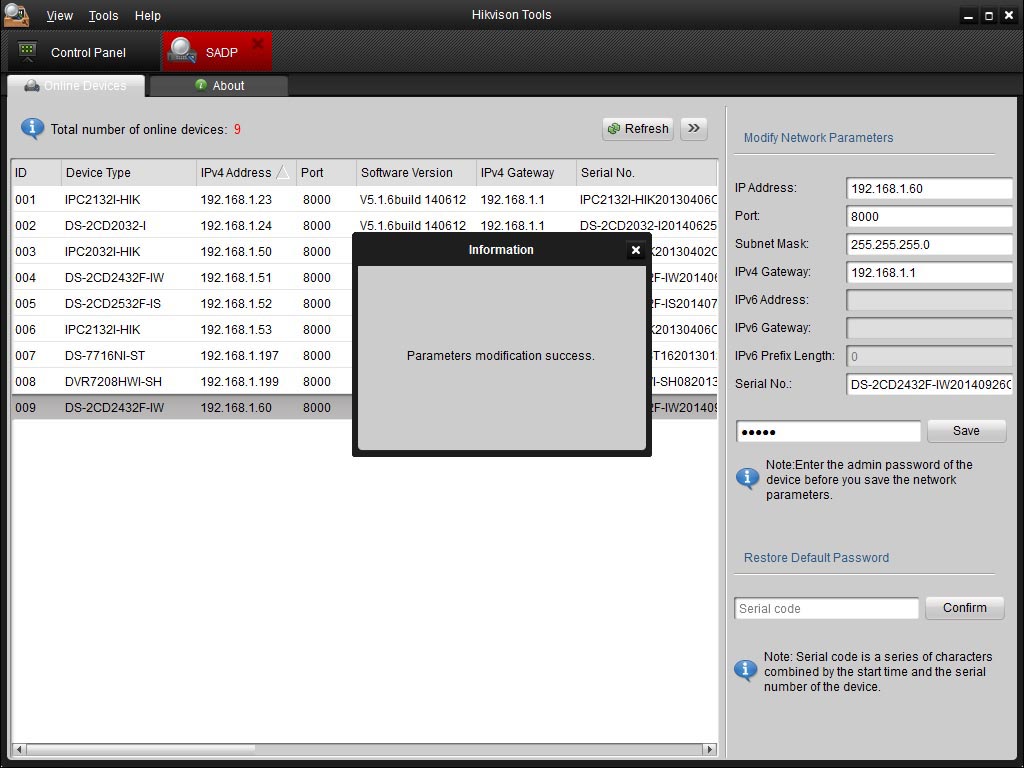Click the horizontal scrollbar left arrow

[x=19, y=749]
